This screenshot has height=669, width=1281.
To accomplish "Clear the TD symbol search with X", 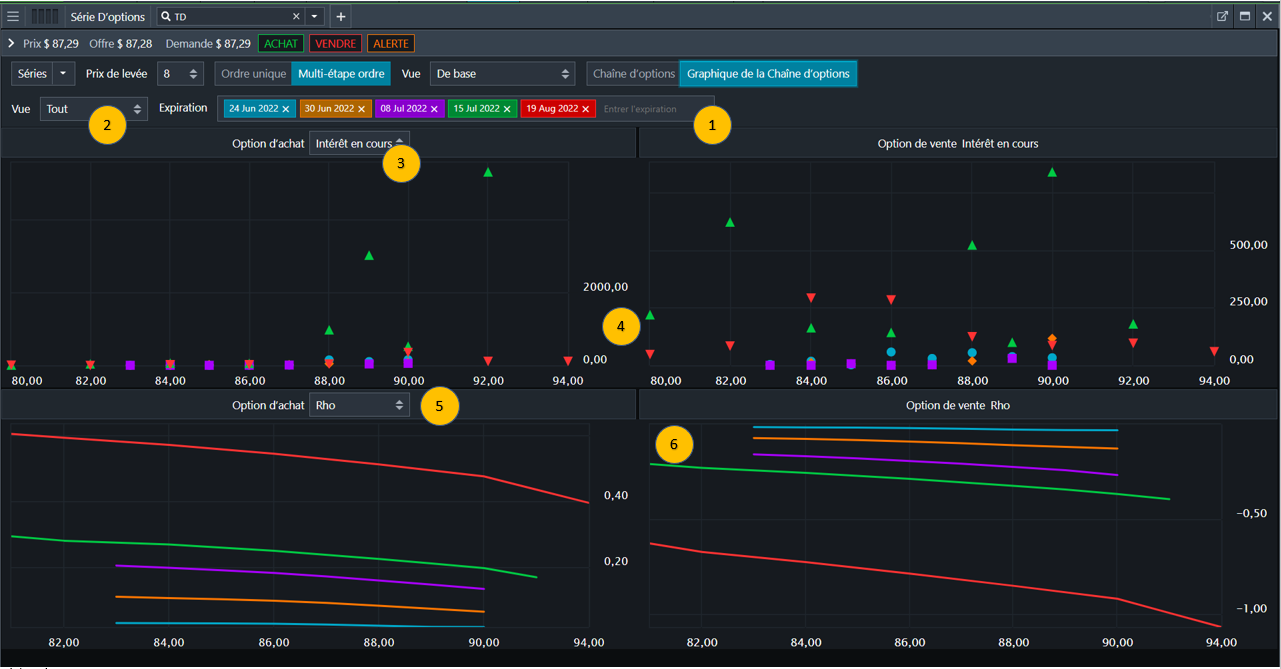I will [296, 17].
